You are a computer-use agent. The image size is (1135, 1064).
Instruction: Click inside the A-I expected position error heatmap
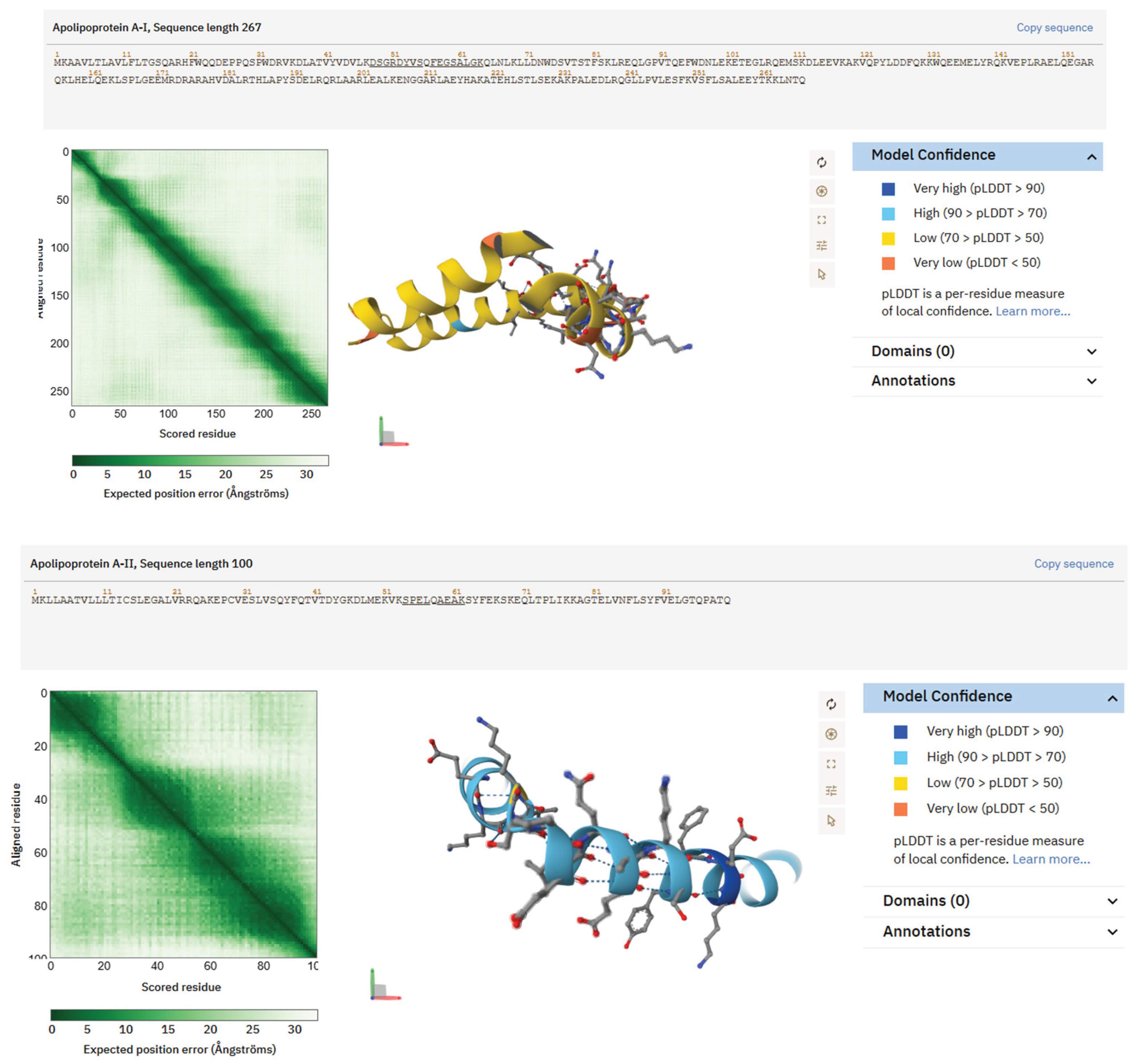click(x=200, y=274)
